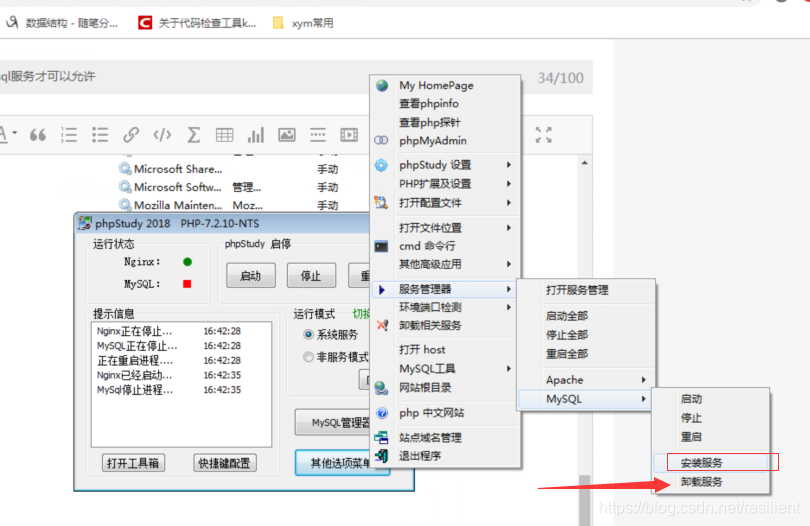
Task: Click the globe icon beside My HomePage
Action: [x=382, y=85]
